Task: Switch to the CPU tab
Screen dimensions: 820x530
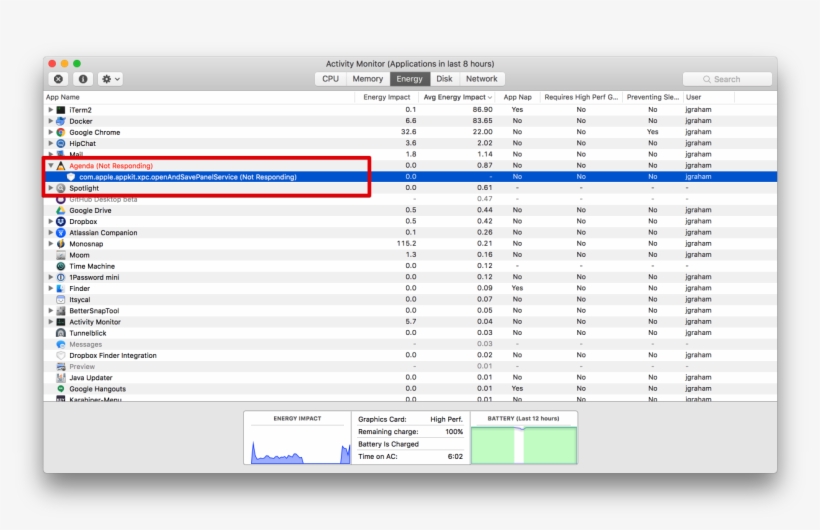Action: coord(330,79)
